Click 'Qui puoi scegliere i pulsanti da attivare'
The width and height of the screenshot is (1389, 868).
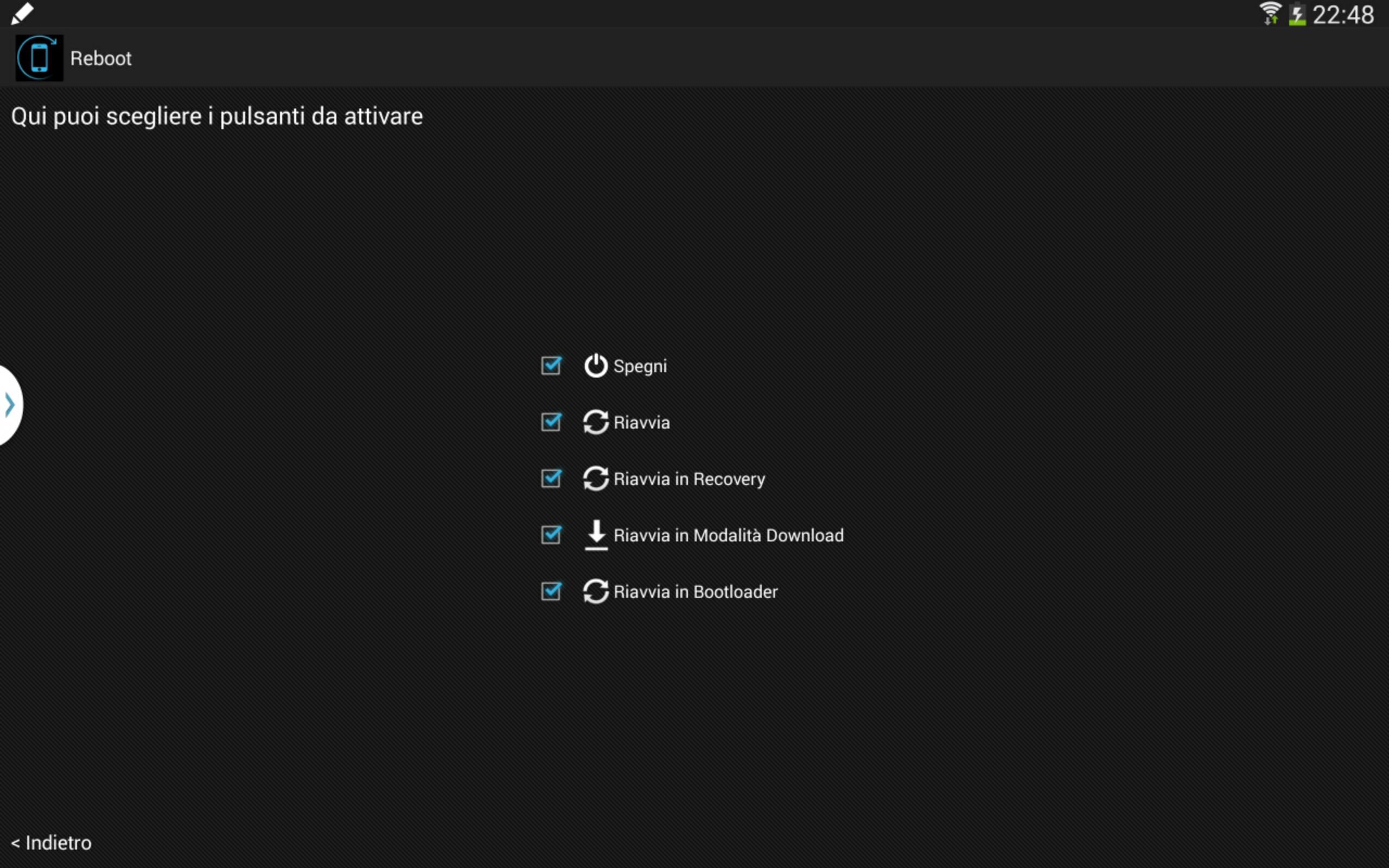217,117
